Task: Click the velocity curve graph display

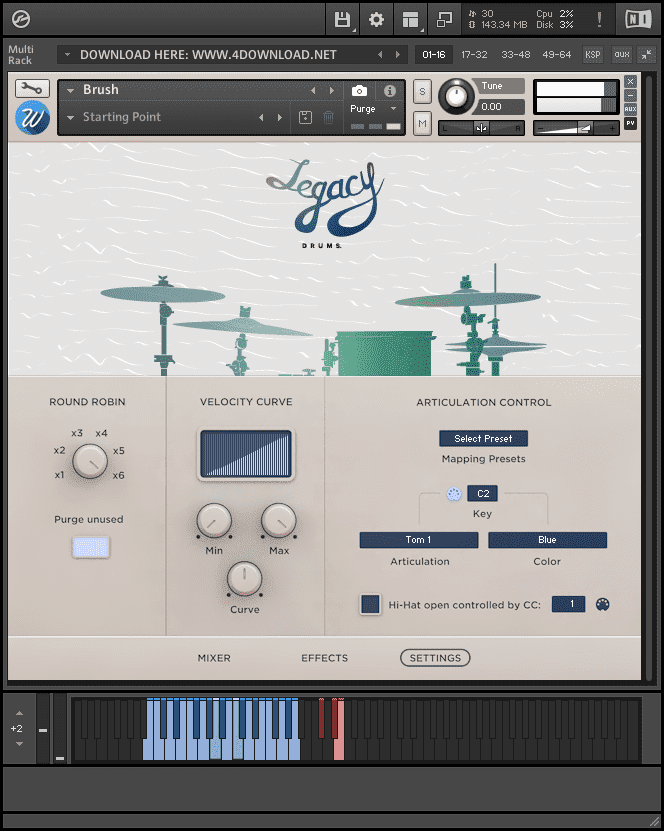Action: pos(246,455)
